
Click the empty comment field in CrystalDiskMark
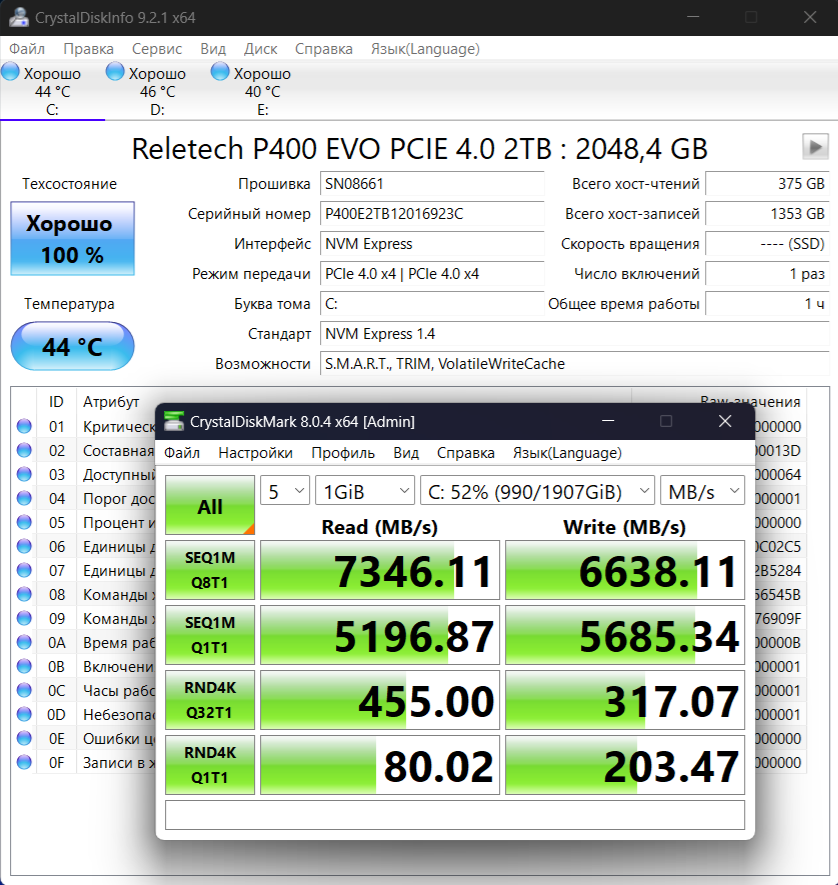(455, 814)
